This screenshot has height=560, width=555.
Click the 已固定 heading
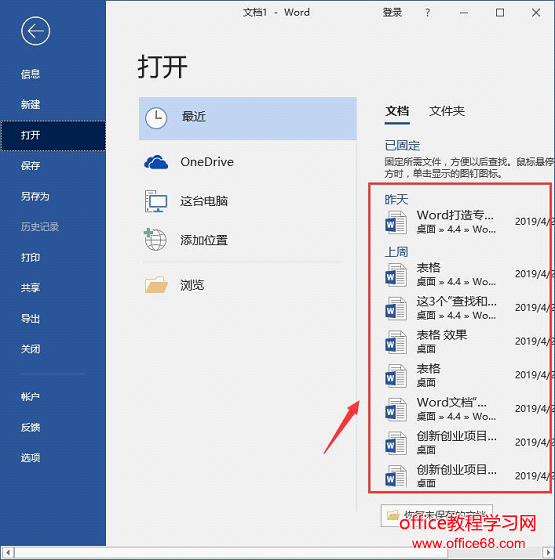402,146
